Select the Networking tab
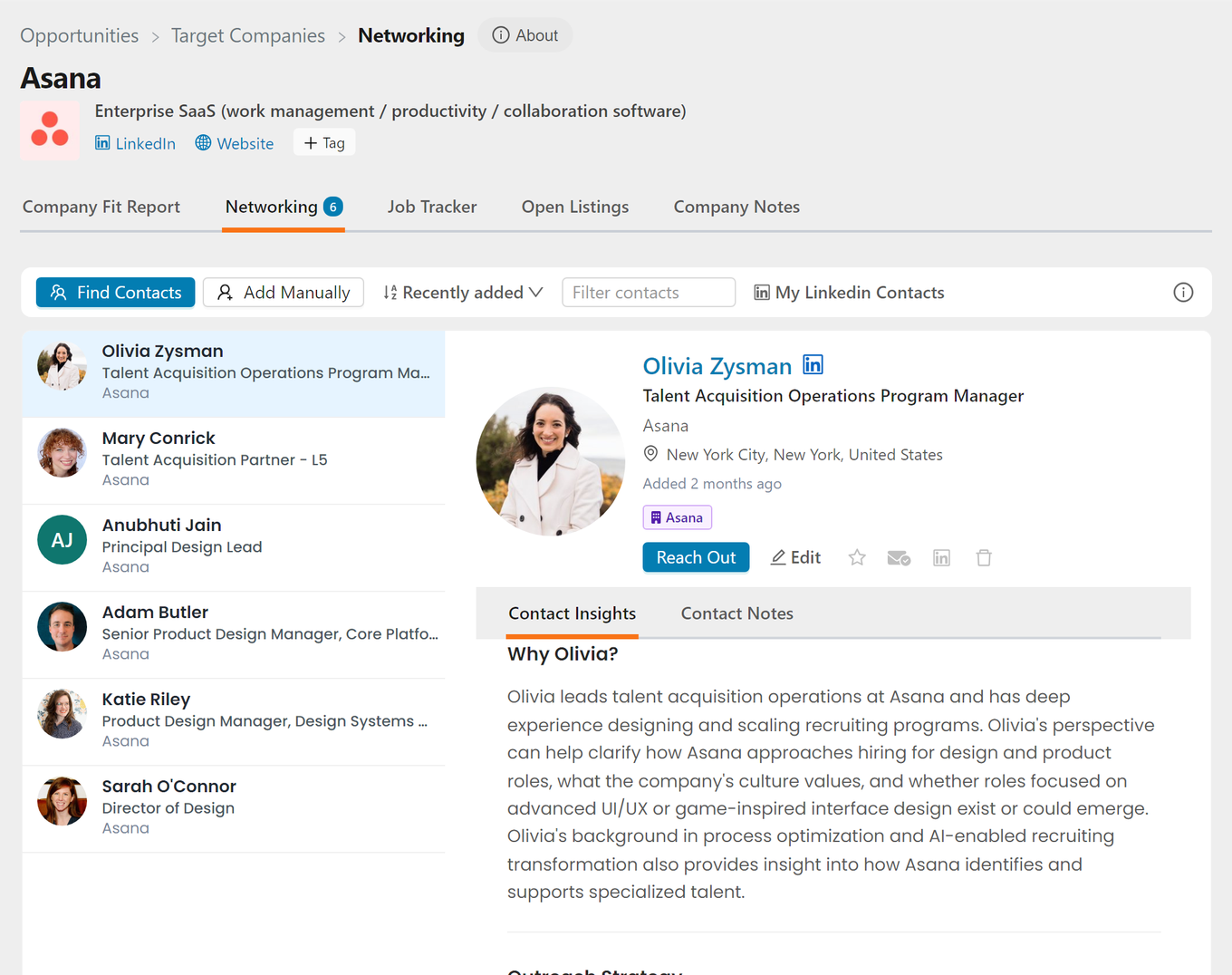 pyautogui.click(x=284, y=207)
